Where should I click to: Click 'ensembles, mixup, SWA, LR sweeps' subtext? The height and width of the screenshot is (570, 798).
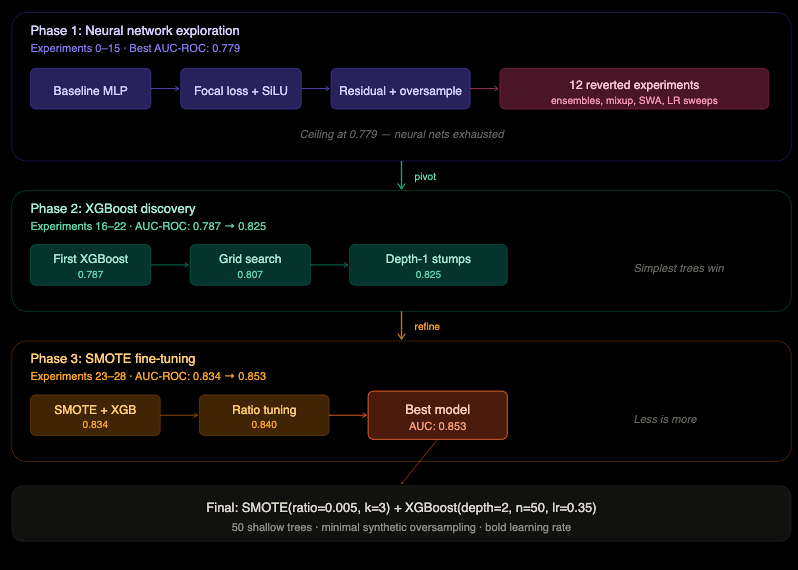tap(634, 101)
